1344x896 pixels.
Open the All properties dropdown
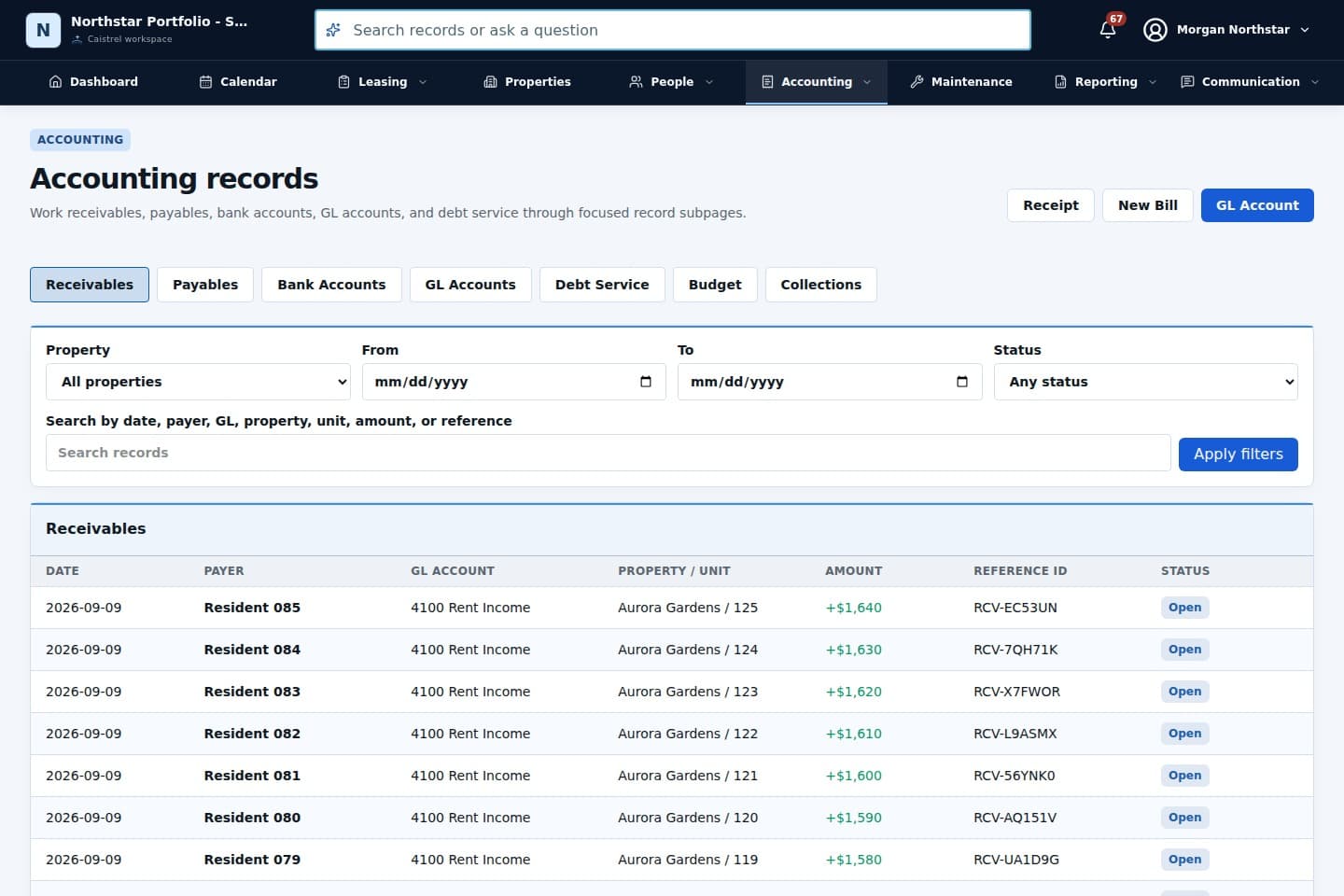pos(198,382)
